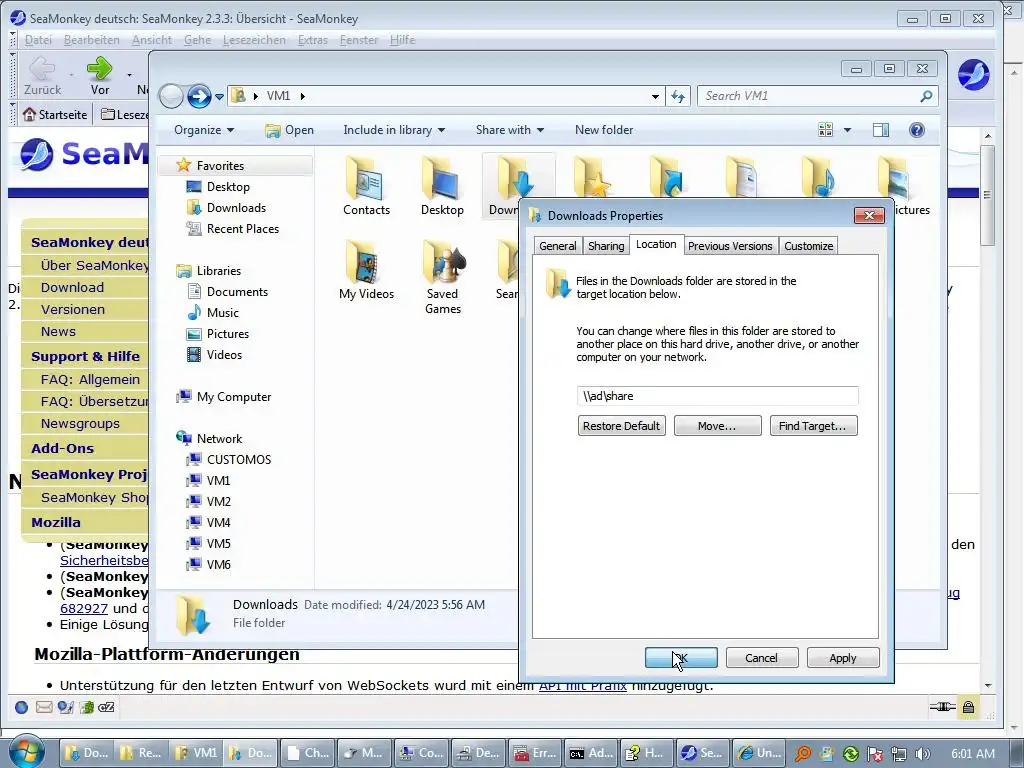This screenshot has width=1024, height=768.
Task: Select Recent Places in navigation pane
Action: [x=233, y=229]
